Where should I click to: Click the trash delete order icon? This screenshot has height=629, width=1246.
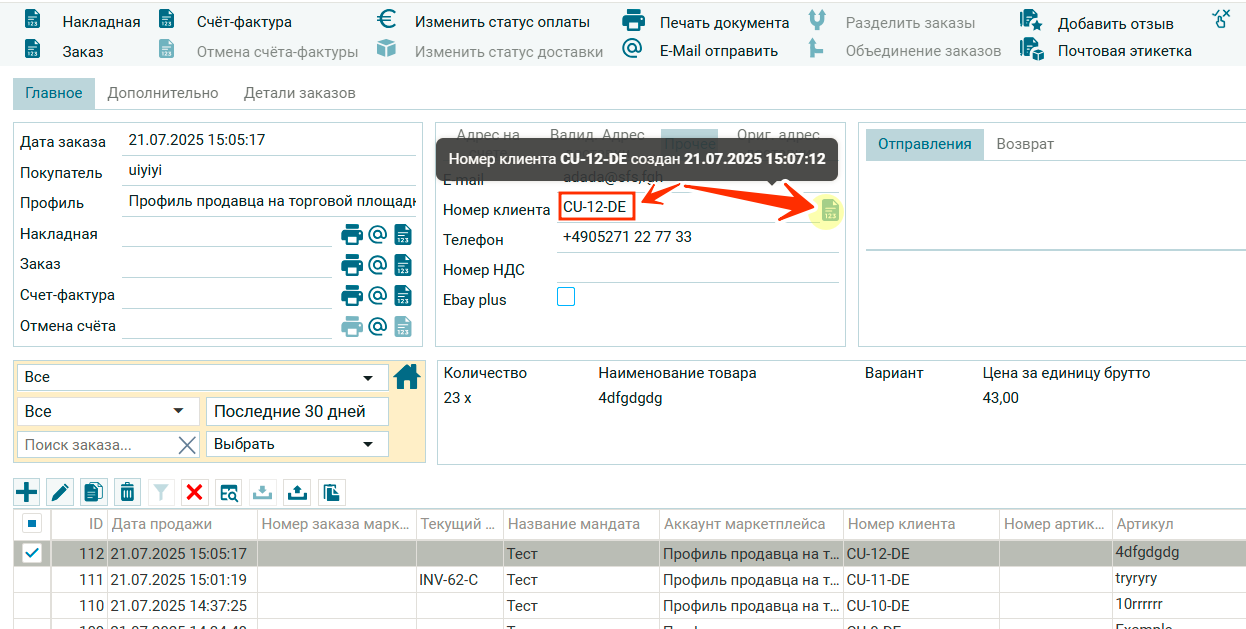[x=128, y=491]
